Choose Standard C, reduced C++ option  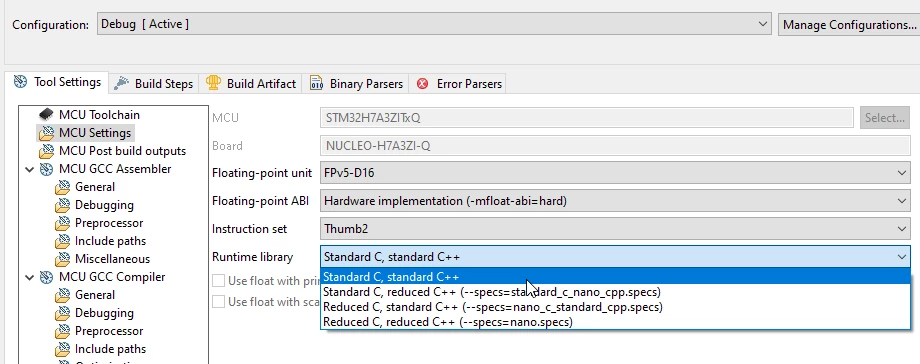pos(615,292)
